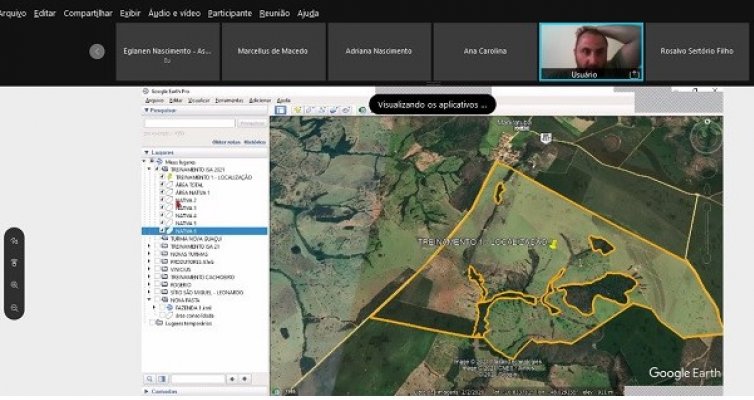Expand the TREINAMENTO CACHOEIRO folder
Screen dimensions: 754x400
click(x=151, y=275)
